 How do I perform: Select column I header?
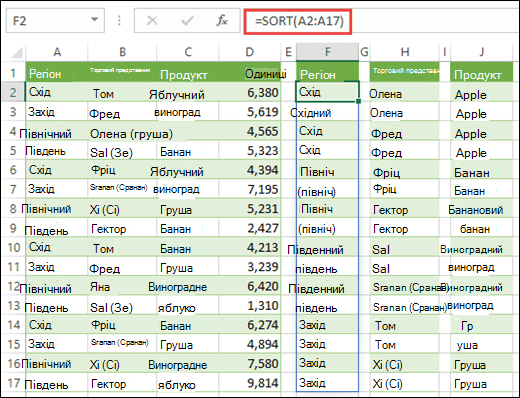(445, 52)
